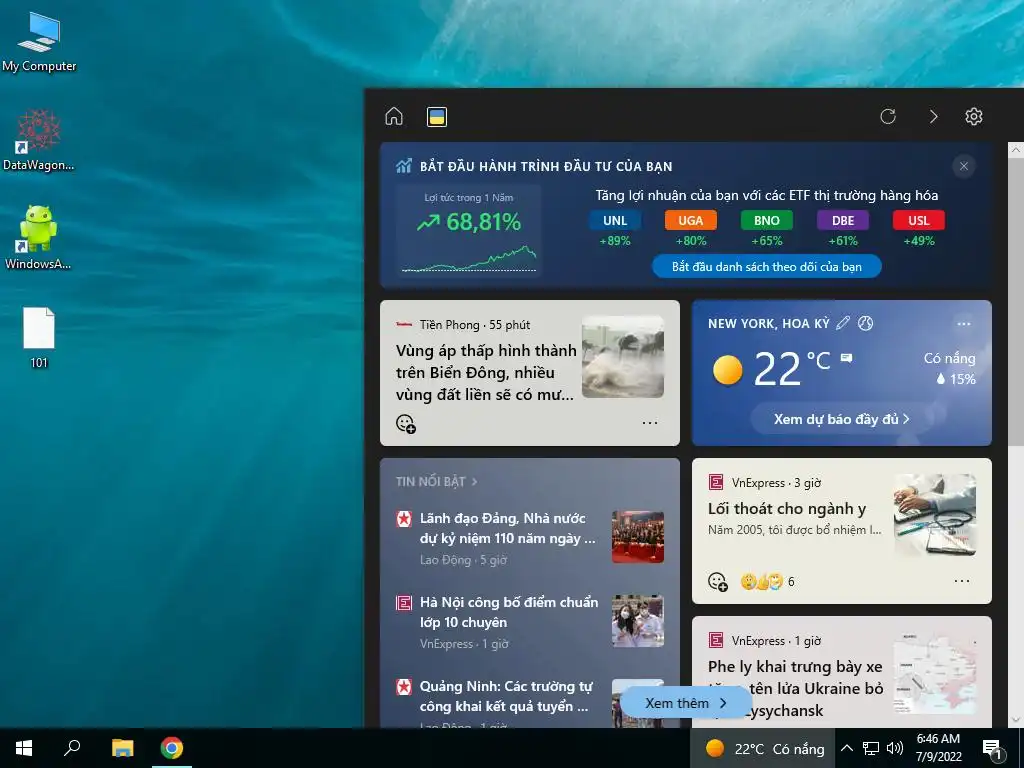This screenshot has height=768, width=1024.
Task: Switch to Google Chrome on taskbar
Action: (172, 748)
